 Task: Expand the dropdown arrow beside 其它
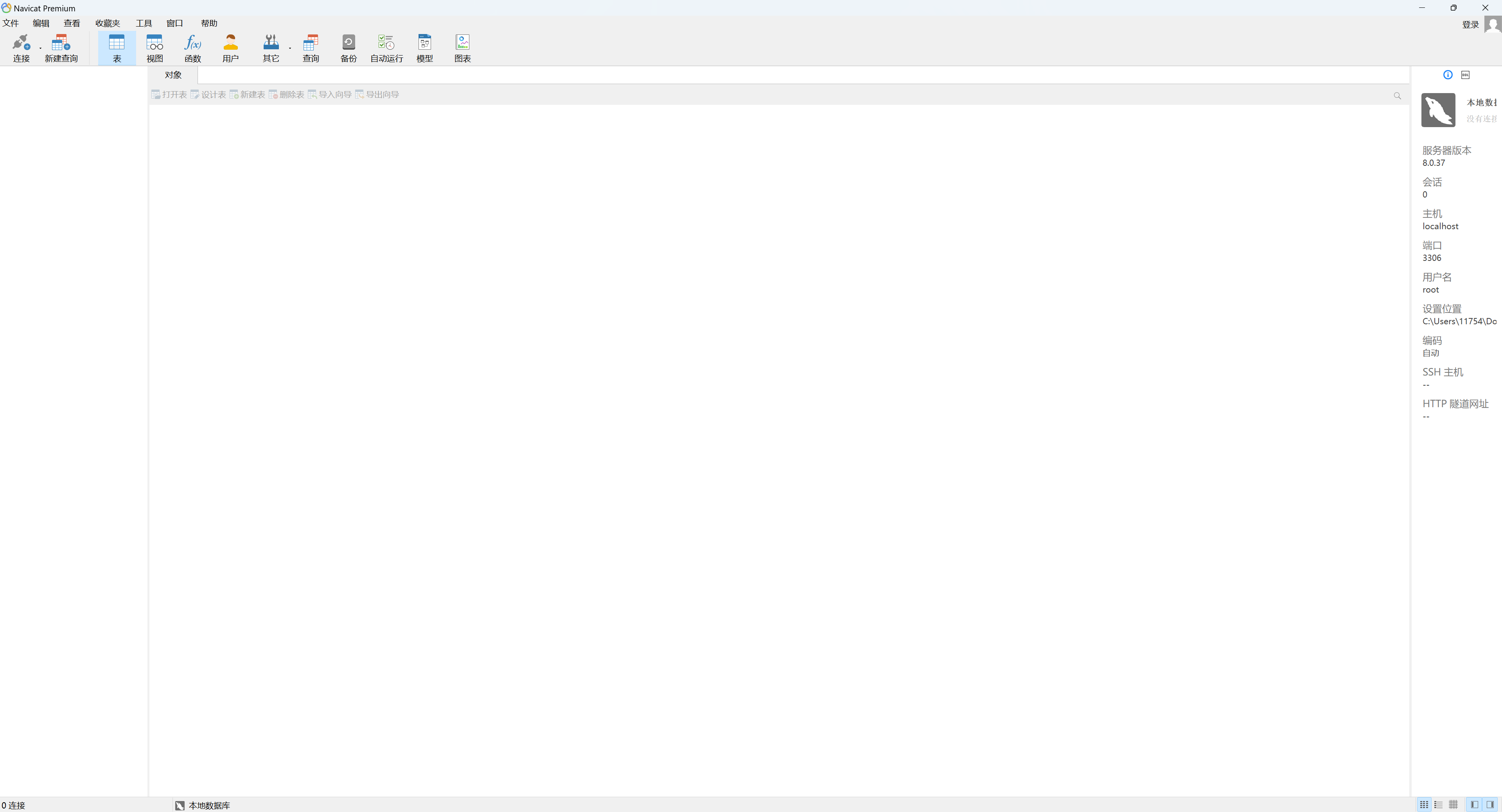290,48
